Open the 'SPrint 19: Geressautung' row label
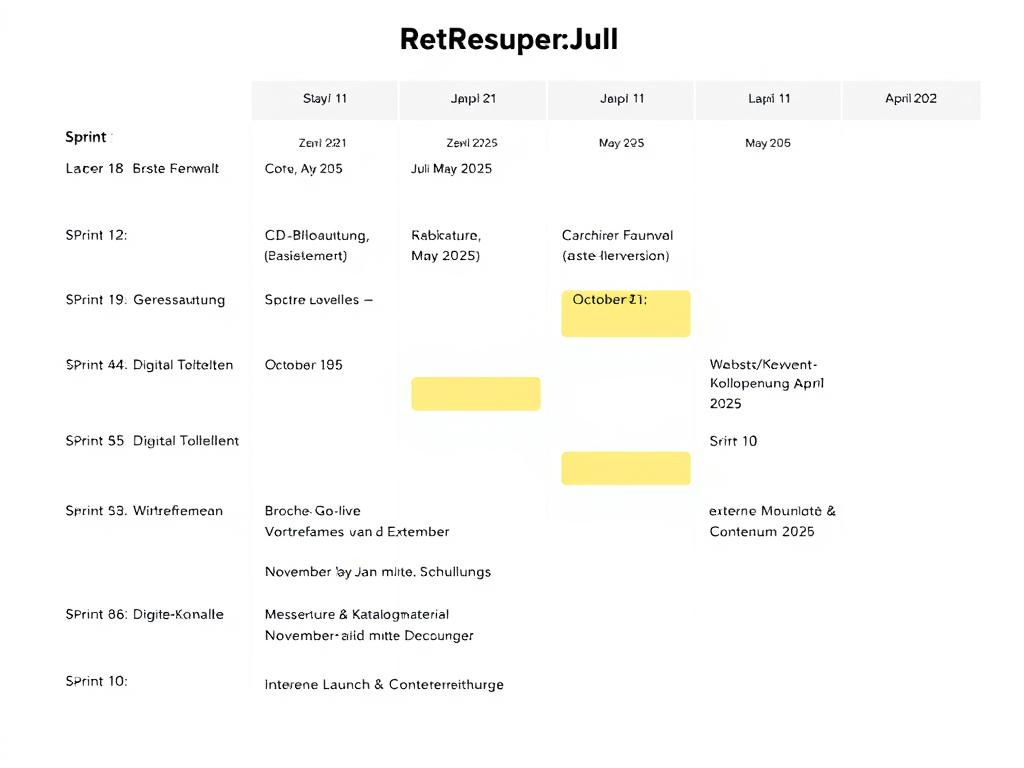 [x=145, y=300]
